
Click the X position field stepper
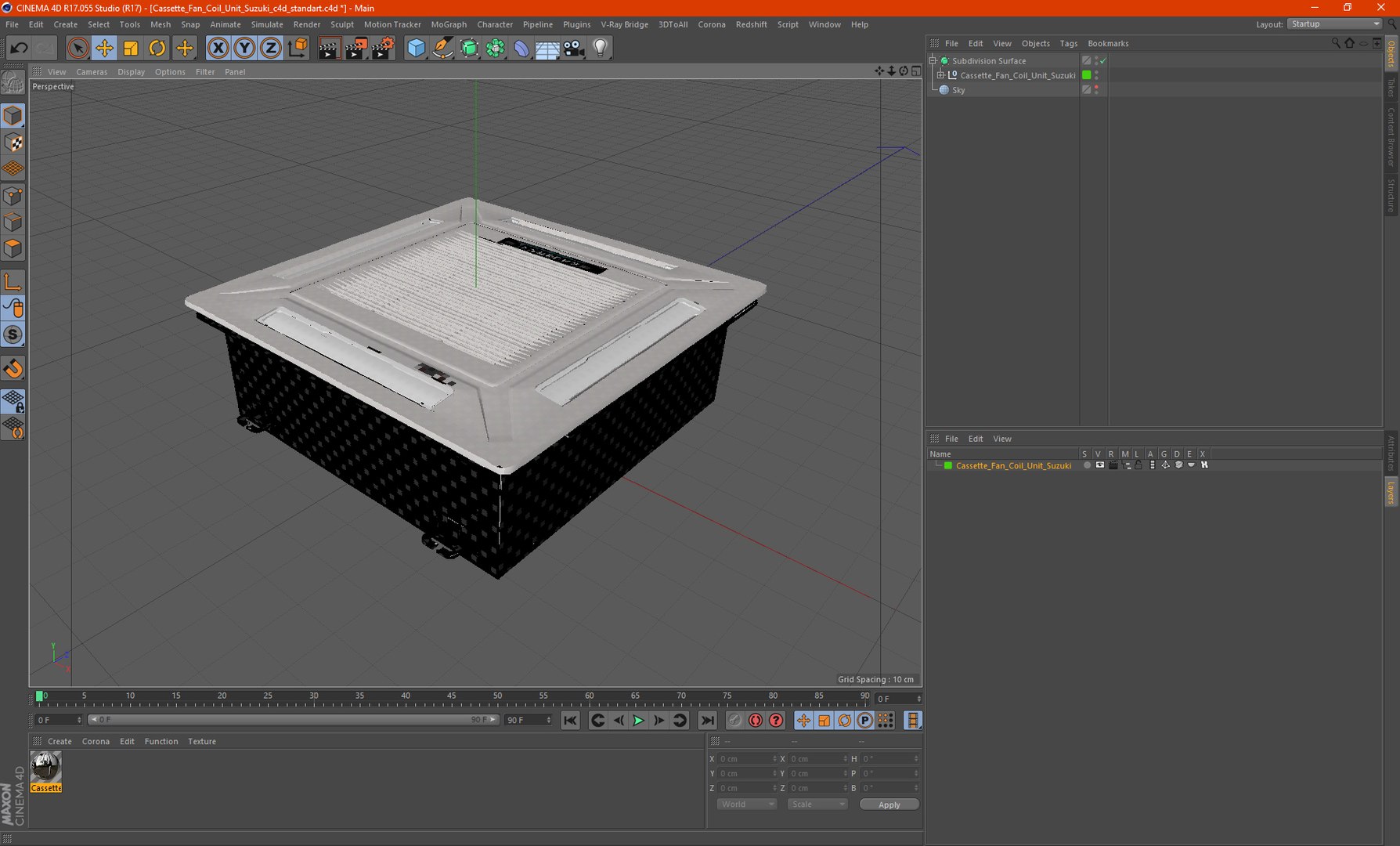pos(774,759)
